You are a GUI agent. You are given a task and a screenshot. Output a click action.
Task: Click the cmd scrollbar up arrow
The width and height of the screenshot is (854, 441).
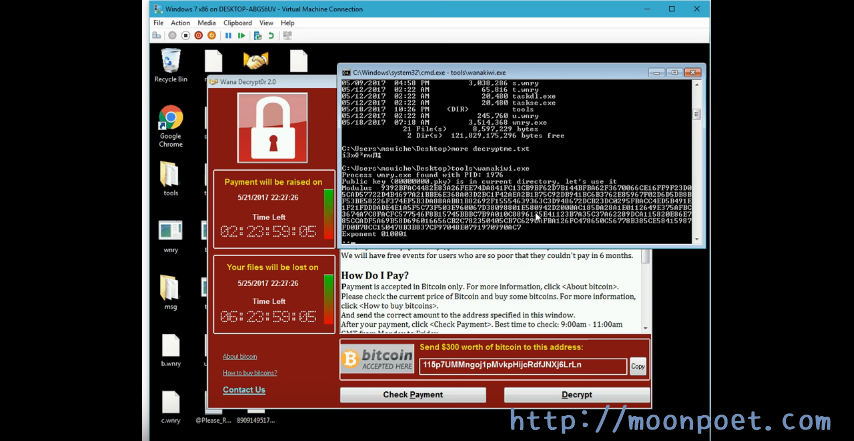pyautogui.click(x=696, y=84)
